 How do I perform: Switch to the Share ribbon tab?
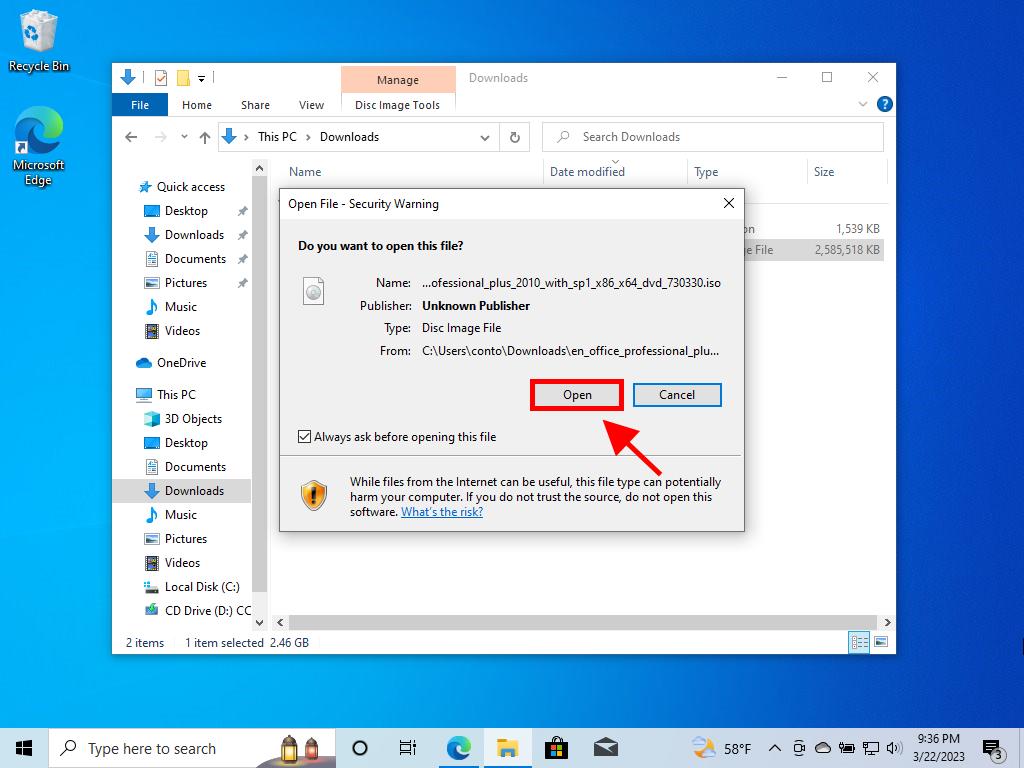pos(255,105)
